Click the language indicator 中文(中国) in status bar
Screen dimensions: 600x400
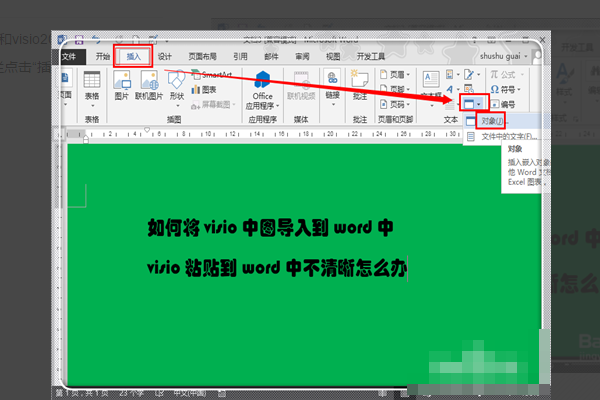point(190,393)
